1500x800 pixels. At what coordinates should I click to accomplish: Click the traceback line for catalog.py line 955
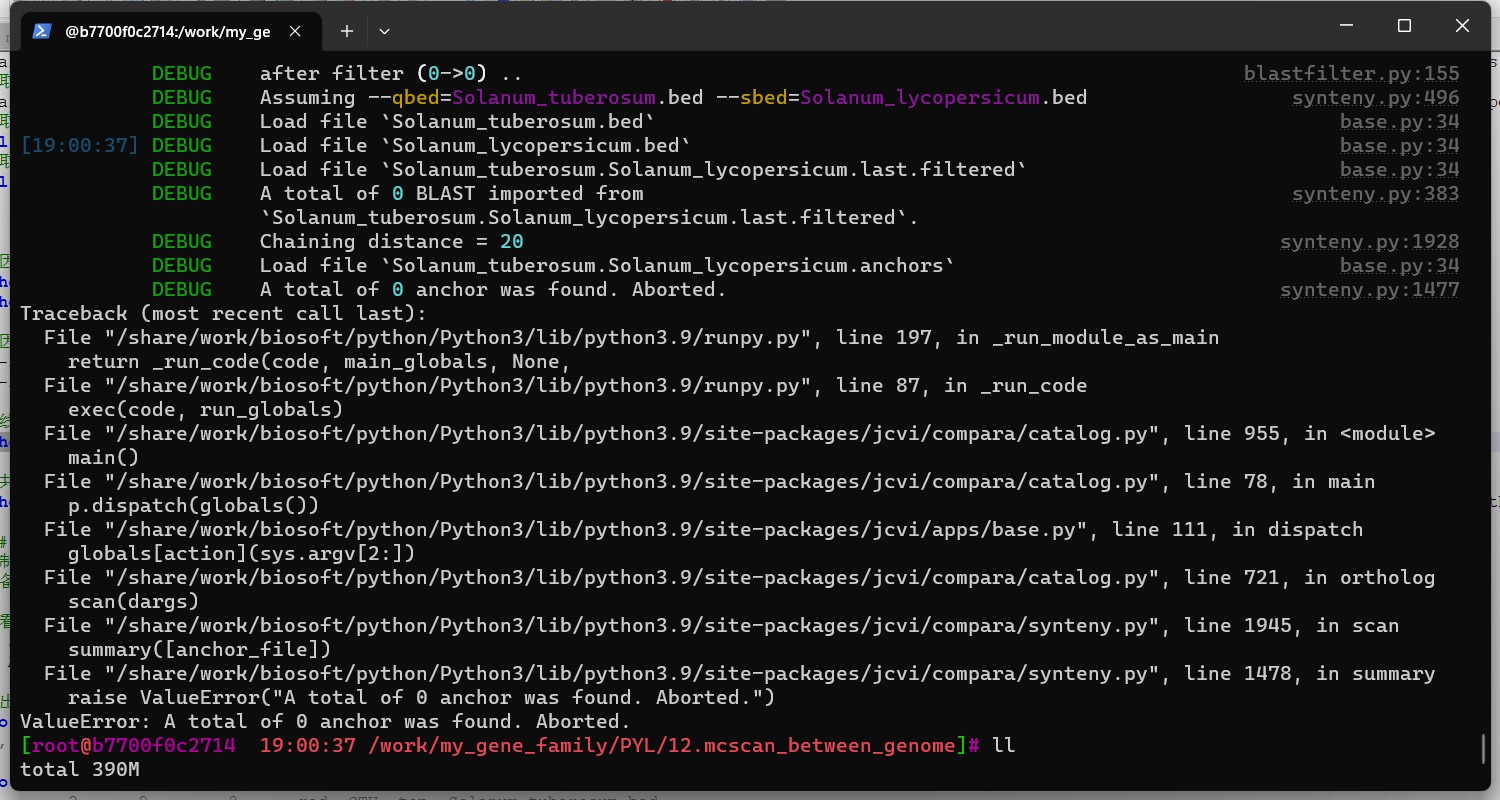coord(739,433)
